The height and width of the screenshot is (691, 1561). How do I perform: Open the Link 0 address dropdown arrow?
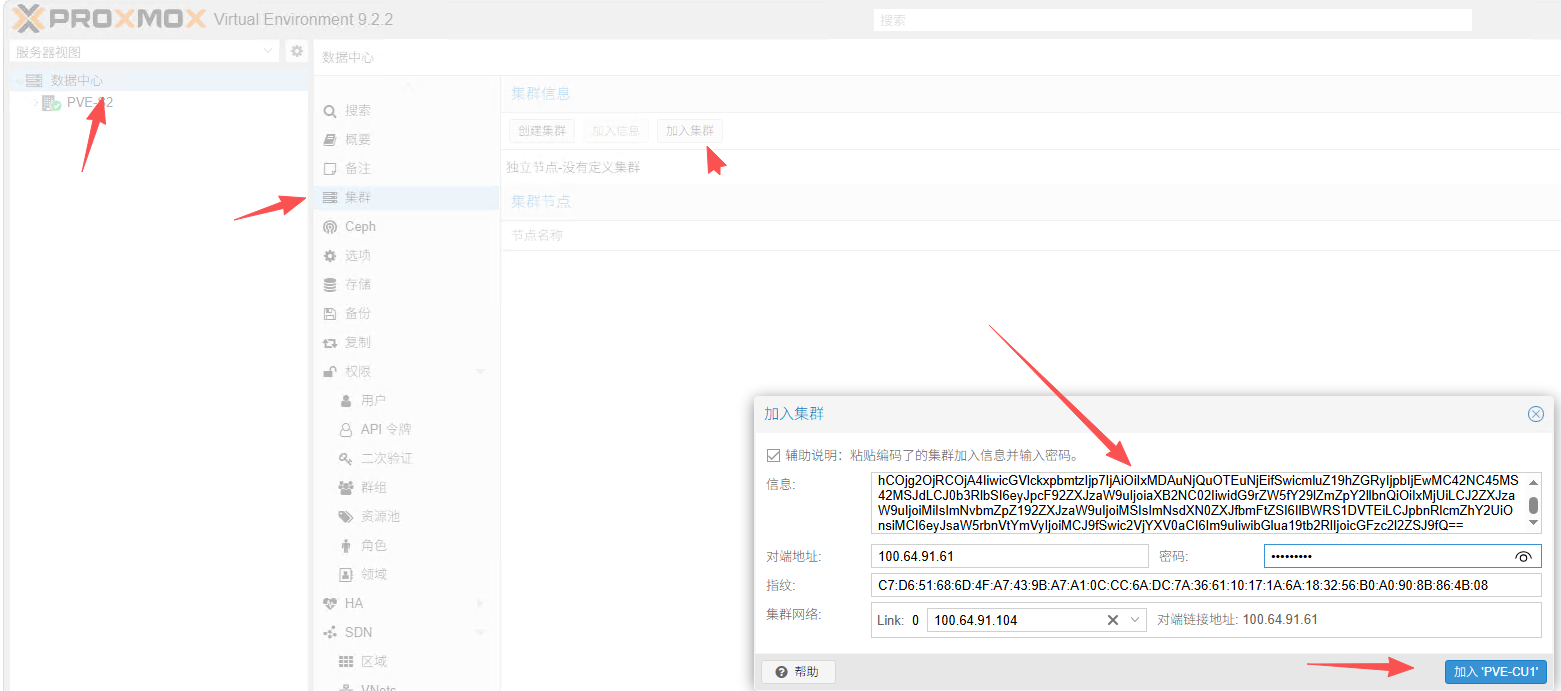1135,620
